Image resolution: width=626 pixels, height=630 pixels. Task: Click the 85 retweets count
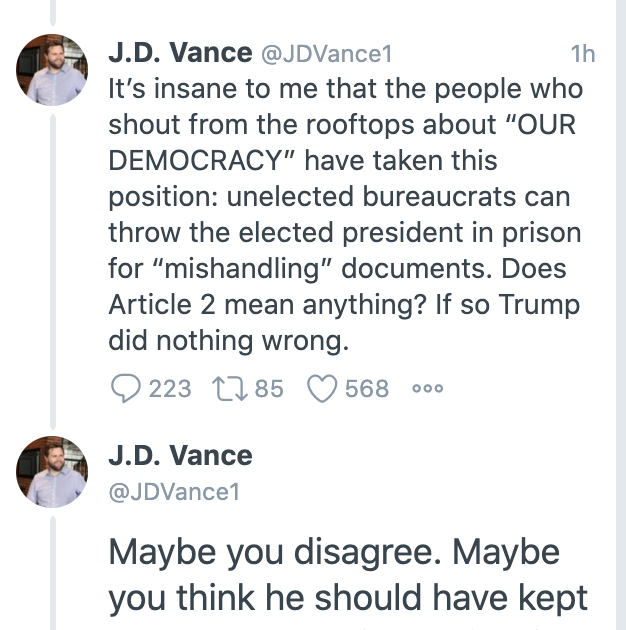pos(269,388)
